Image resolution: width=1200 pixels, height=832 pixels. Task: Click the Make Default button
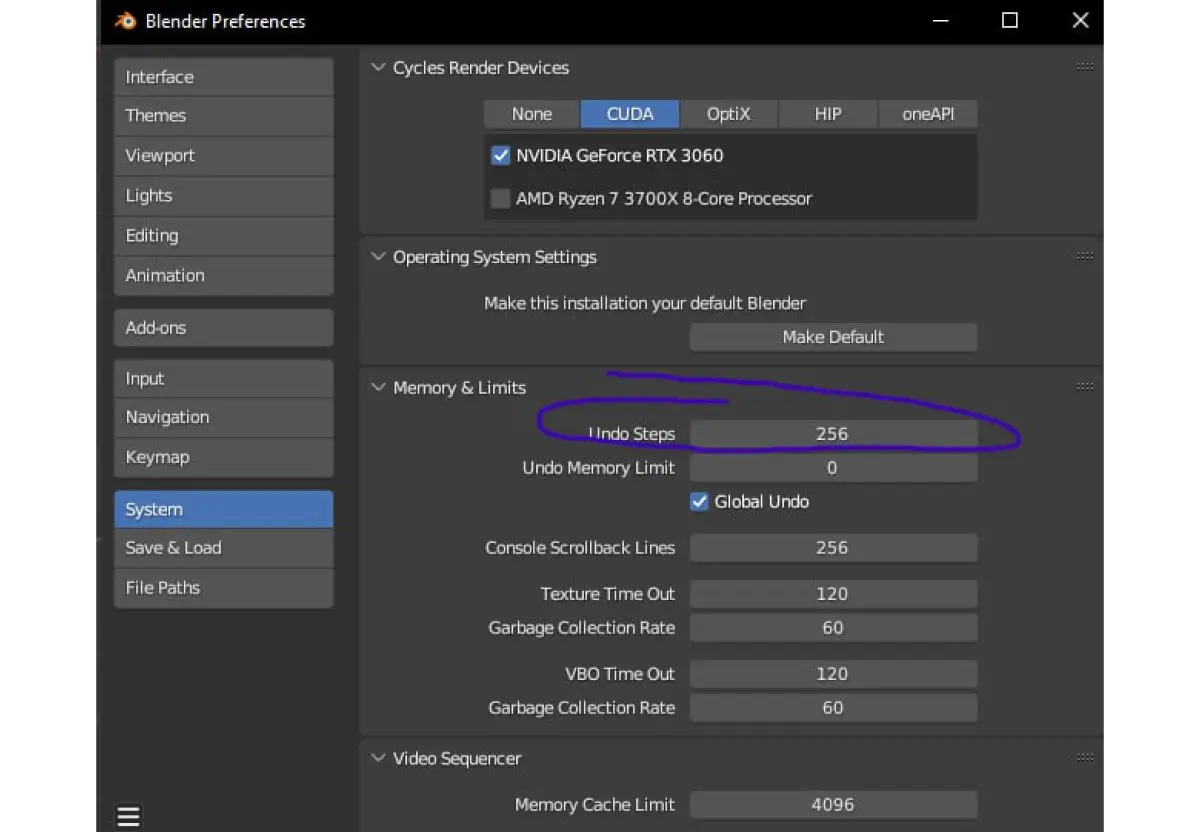pos(833,337)
